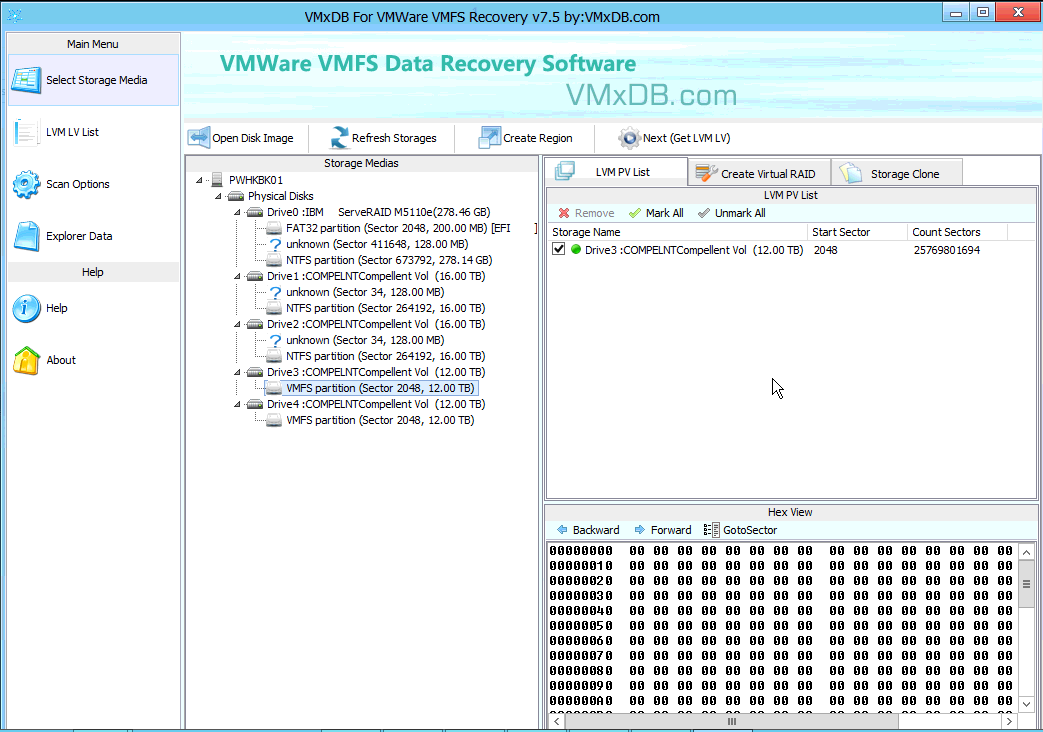Collapse the Drive3 COMPELNT node
The width and height of the screenshot is (1043, 732).
[237, 372]
